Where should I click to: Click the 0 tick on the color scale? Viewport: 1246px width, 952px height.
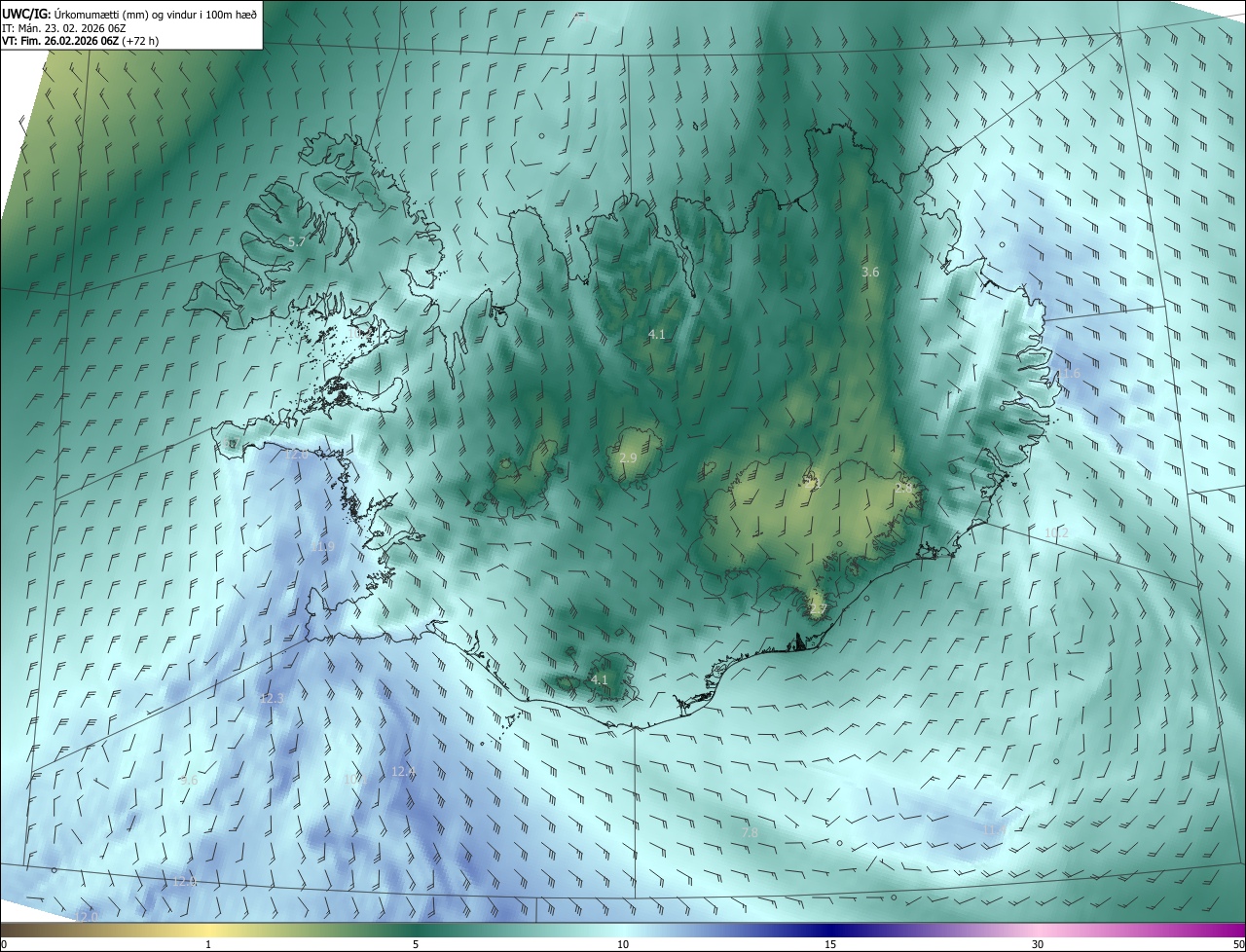(4, 944)
